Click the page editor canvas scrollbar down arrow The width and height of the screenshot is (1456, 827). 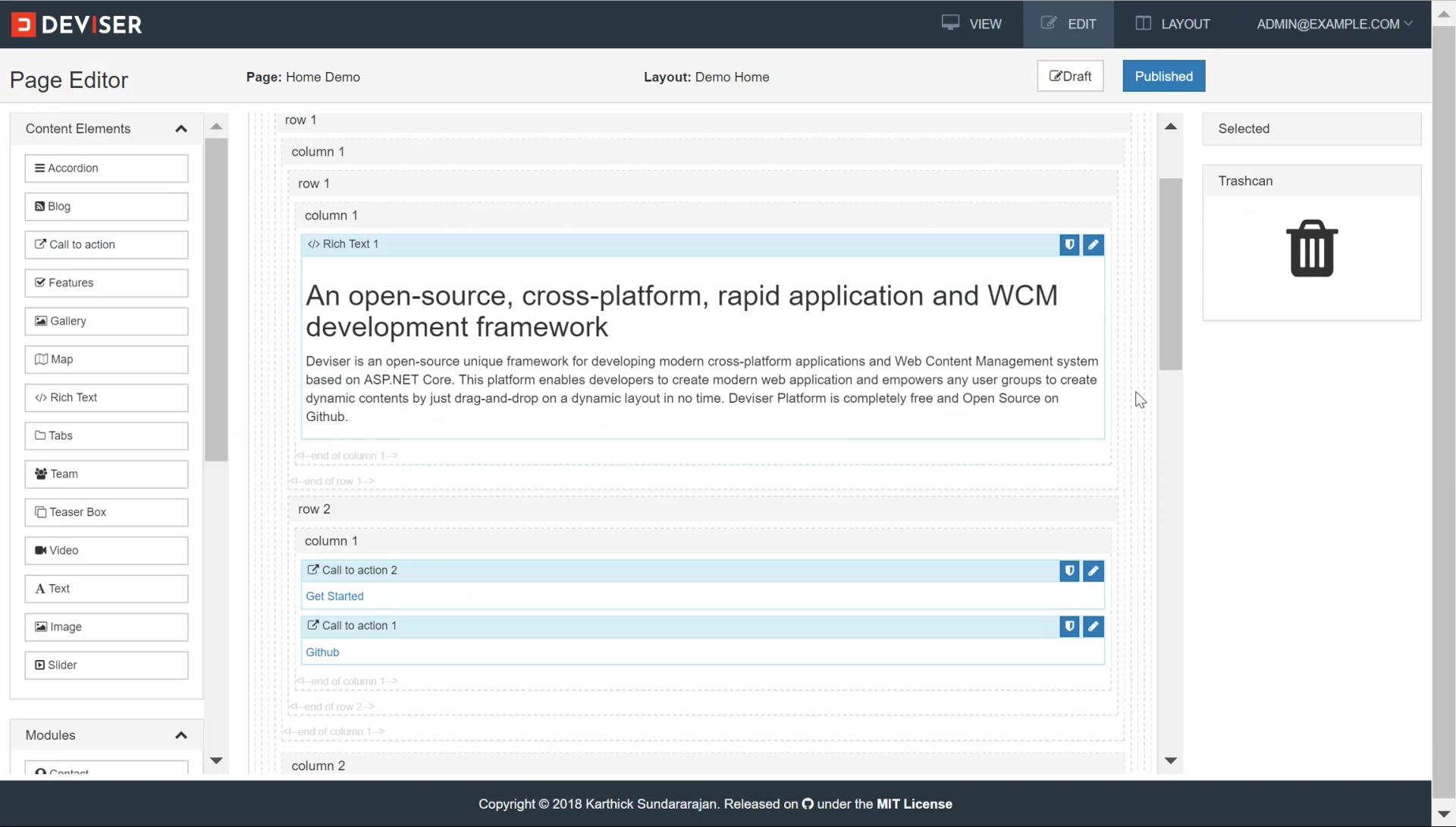[x=1170, y=760]
